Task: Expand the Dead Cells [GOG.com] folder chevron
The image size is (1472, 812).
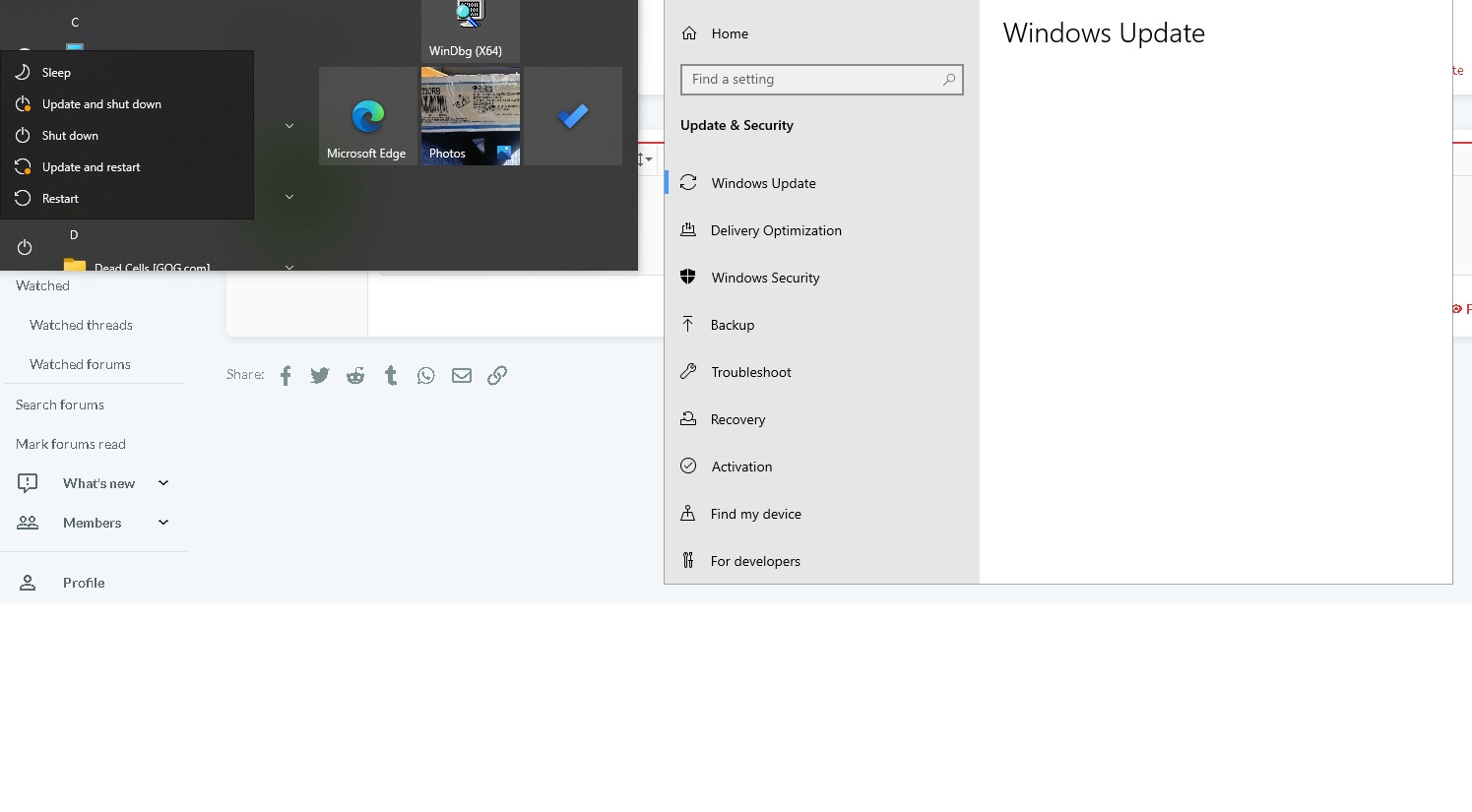Action: pyautogui.click(x=289, y=267)
